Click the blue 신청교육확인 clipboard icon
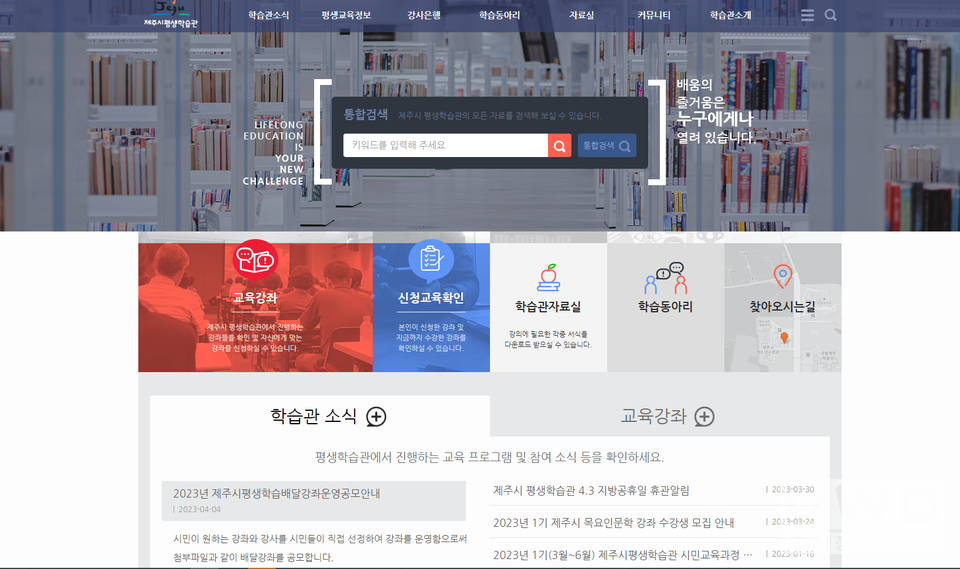960x569 pixels. point(431,260)
